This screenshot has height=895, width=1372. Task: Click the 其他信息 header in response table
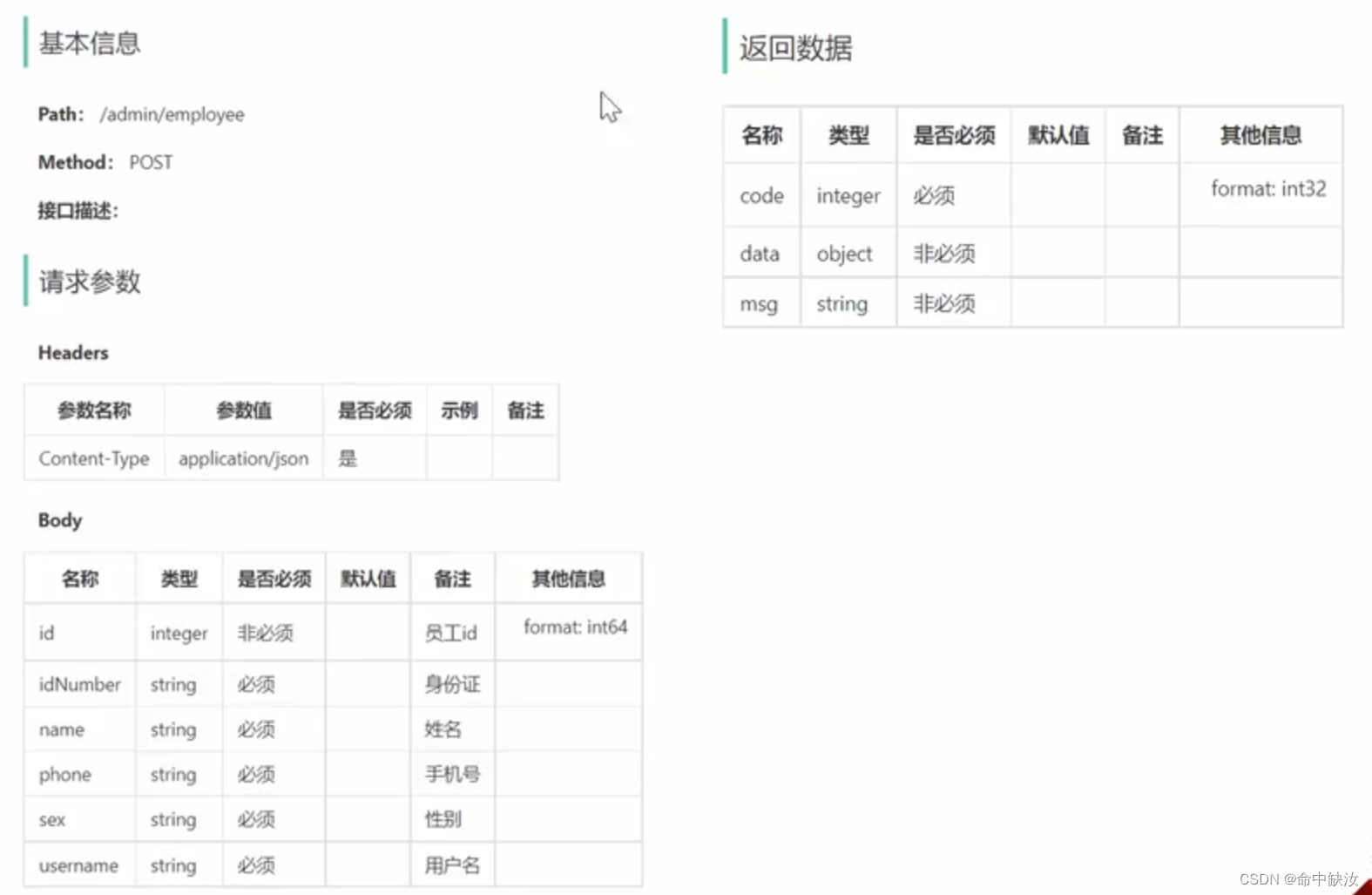[x=1260, y=135]
